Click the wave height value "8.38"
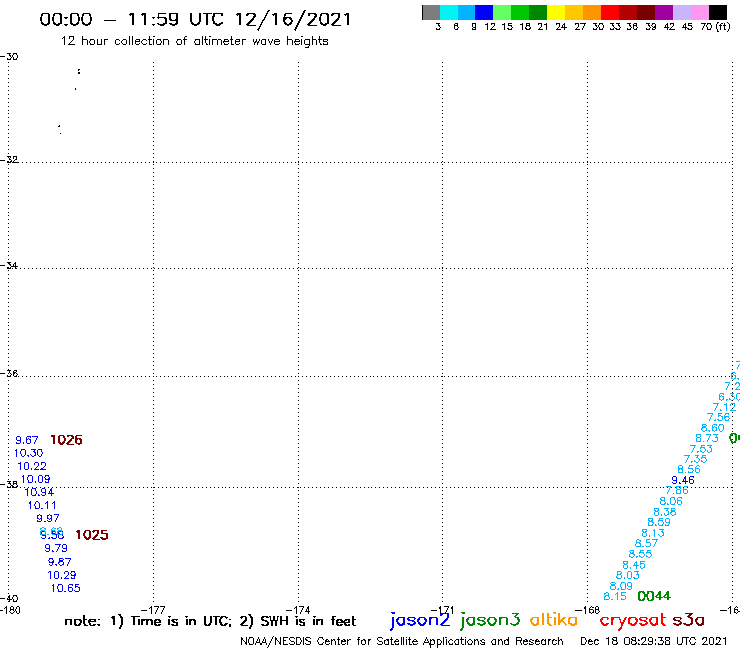Image resolution: width=740 pixels, height=650 pixels. 665,512
